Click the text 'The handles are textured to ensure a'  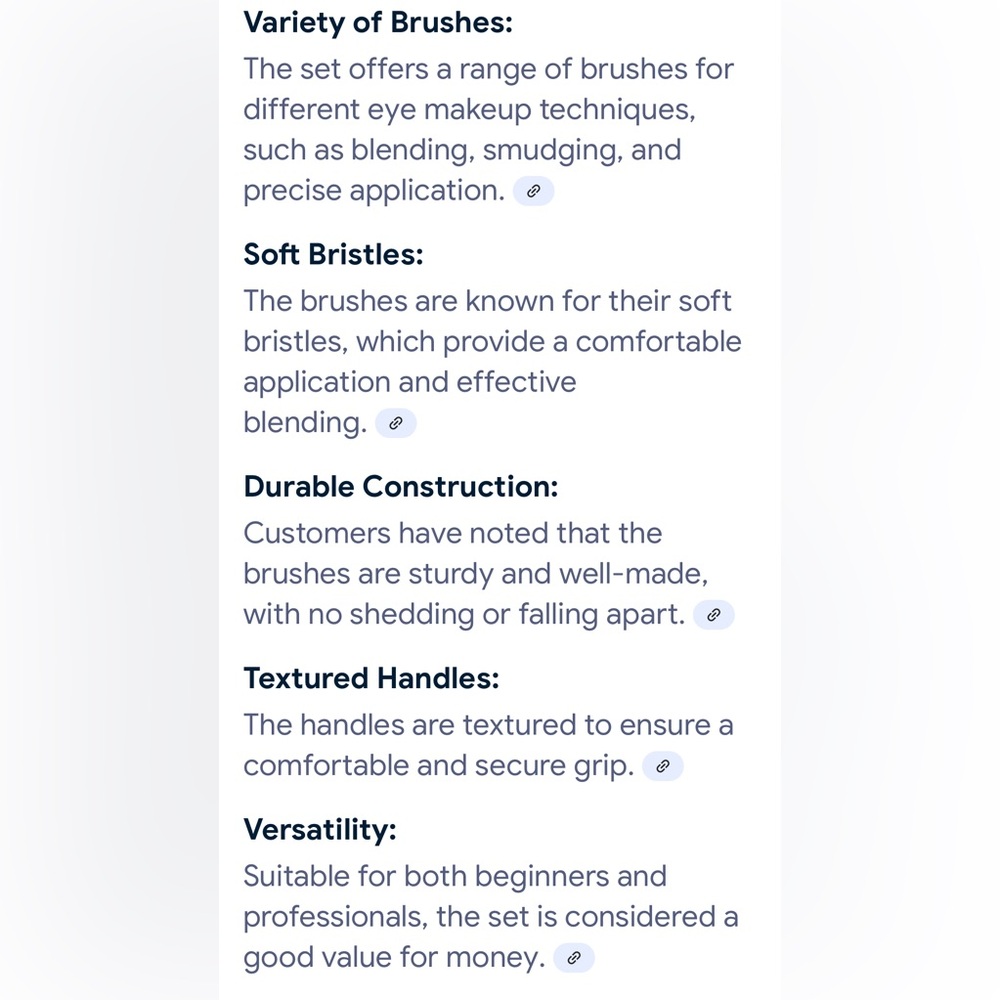[x=489, y=725]
